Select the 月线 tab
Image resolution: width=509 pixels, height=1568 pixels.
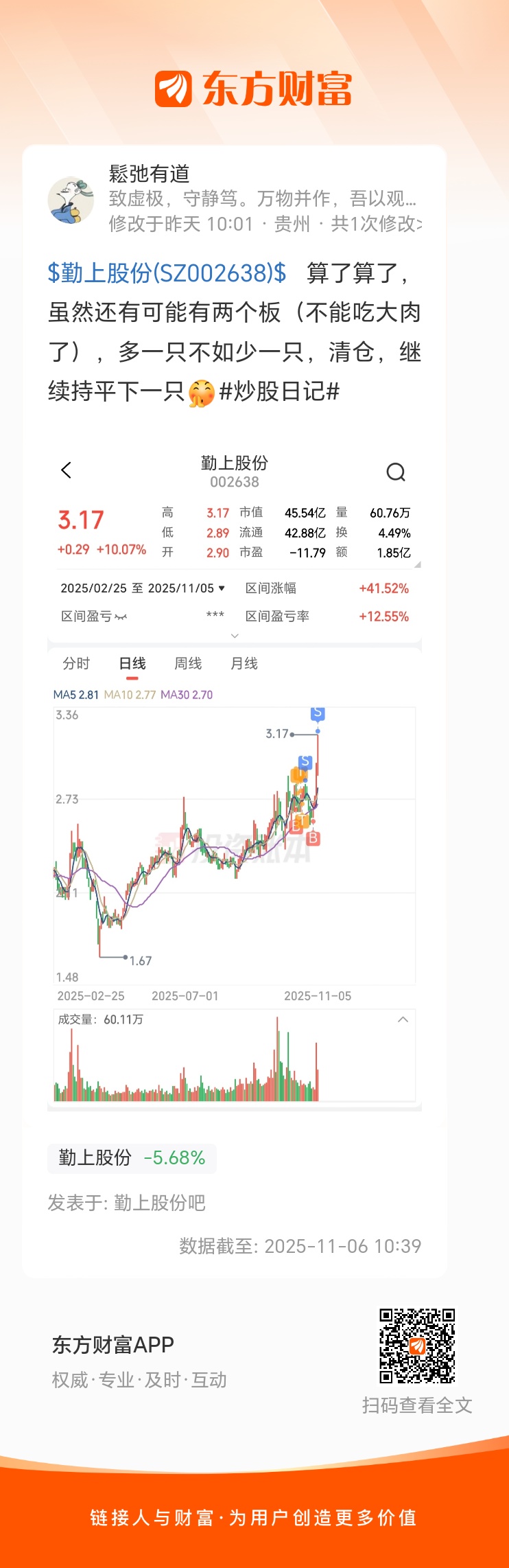[x=244, y=663]
